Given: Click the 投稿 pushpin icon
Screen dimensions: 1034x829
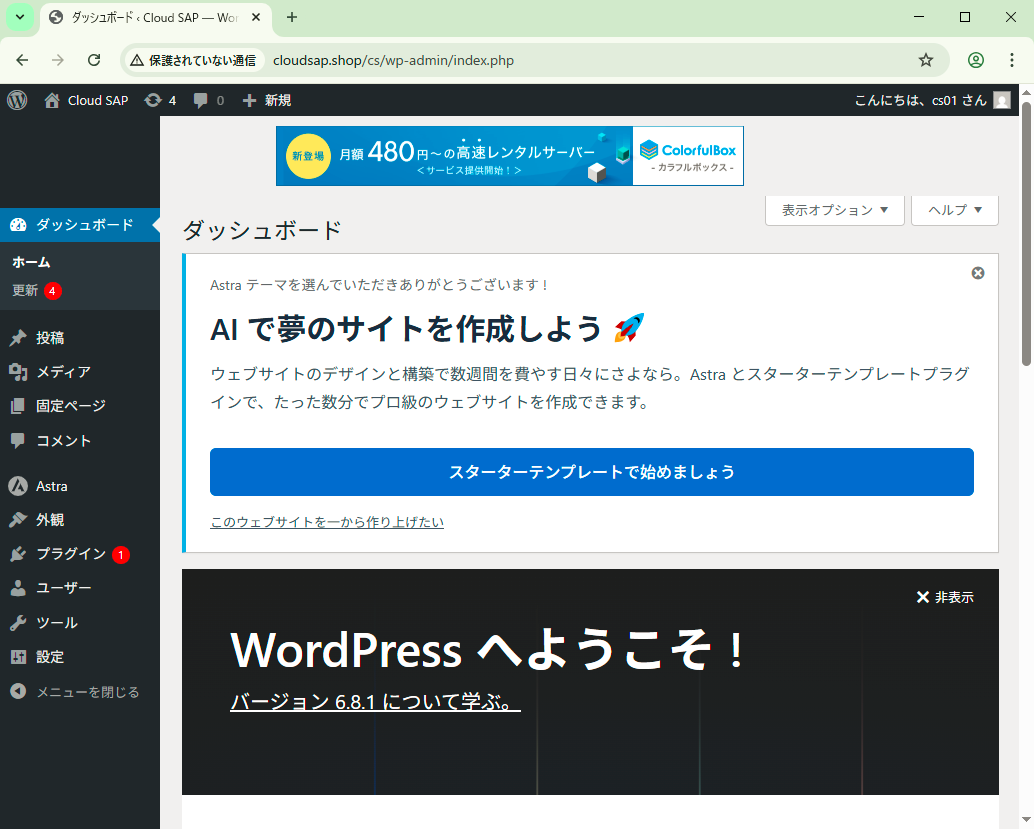Looking at the screenshot, I should (x=18, y=338).
